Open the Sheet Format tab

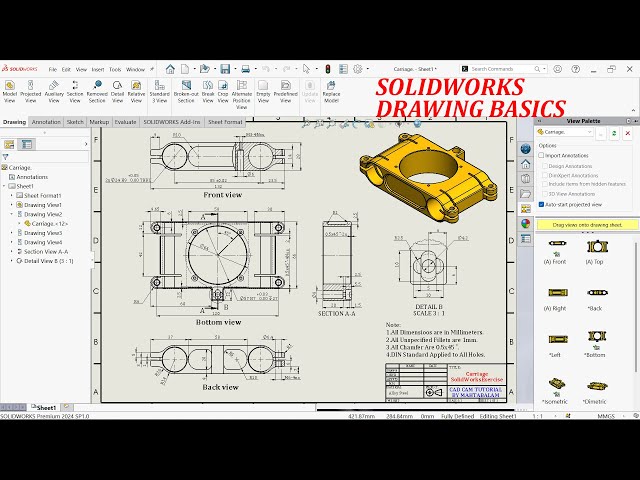[x=225, y=122]
